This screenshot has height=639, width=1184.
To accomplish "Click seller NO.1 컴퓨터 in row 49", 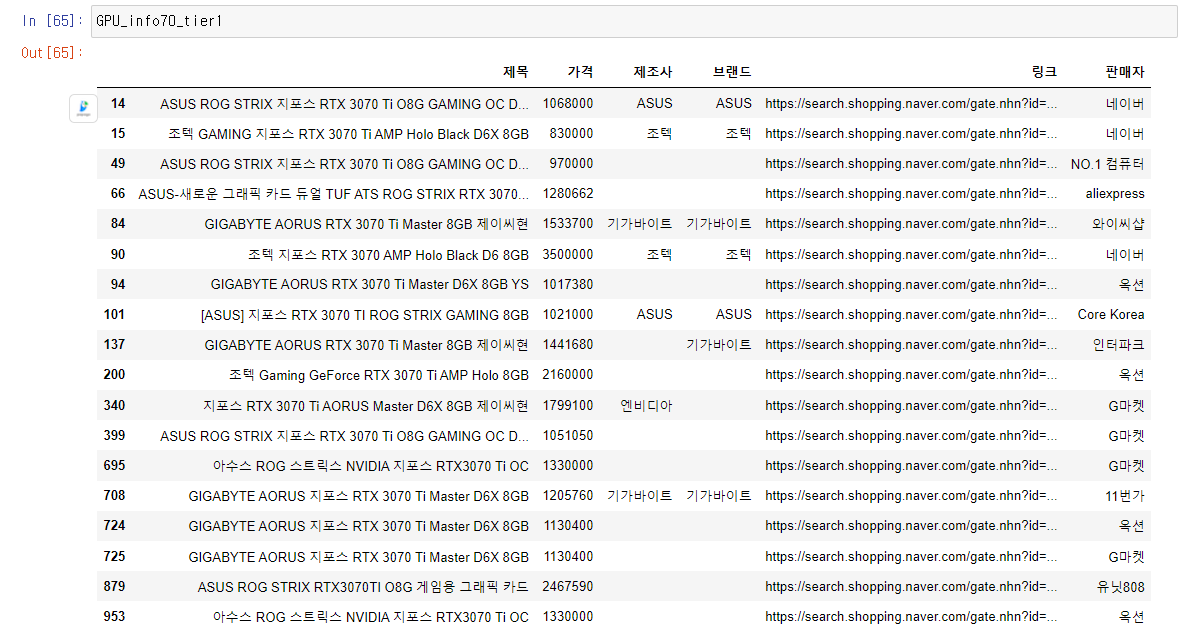I will (x=1108, y=164).
